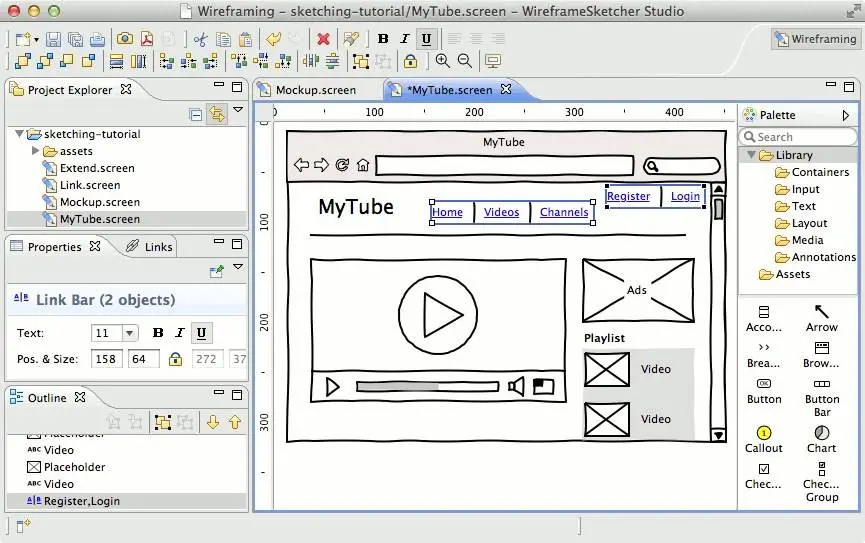This screenshot has height=543, width=865.
Task: Undo using the yellow arrow icon
Action: click(x=273, y=39)
